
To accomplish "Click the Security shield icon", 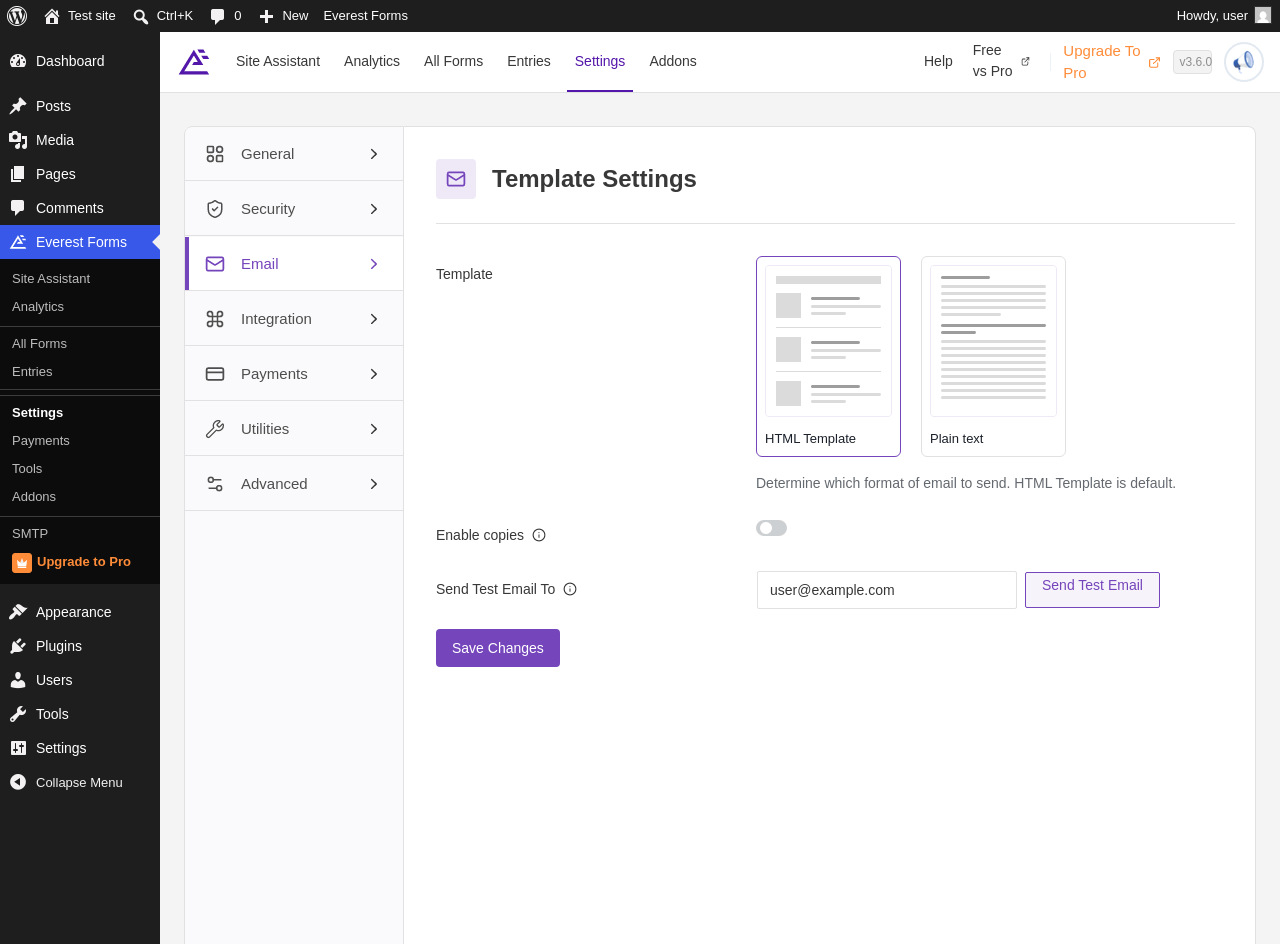I will (x=215, y=209).
